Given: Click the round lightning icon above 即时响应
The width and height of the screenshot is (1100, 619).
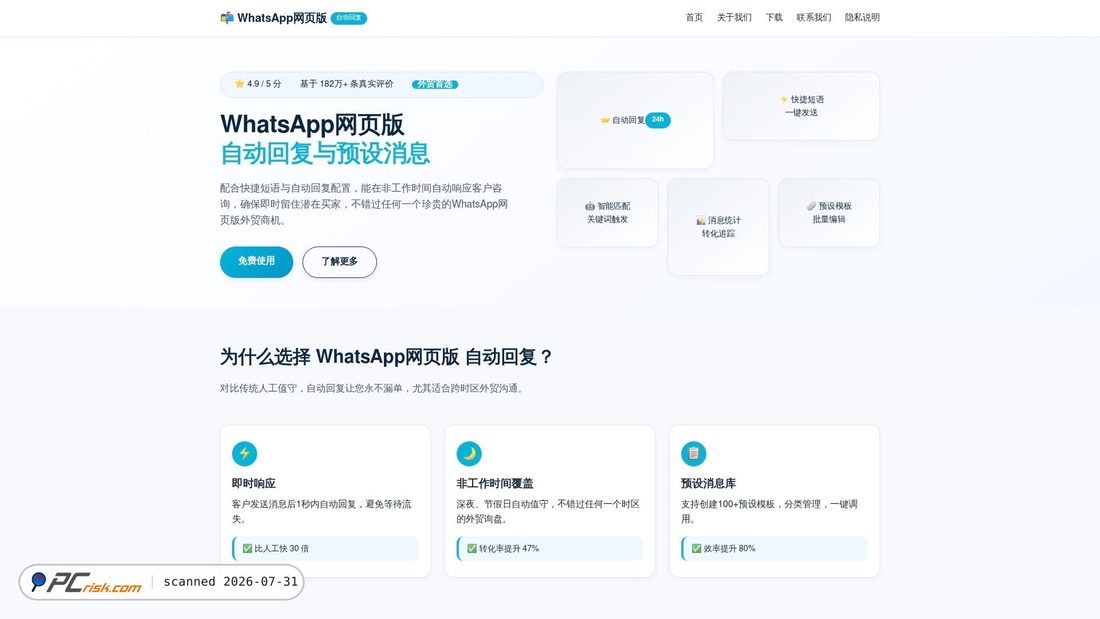Looking at the screenshot, I should (245, 453).
